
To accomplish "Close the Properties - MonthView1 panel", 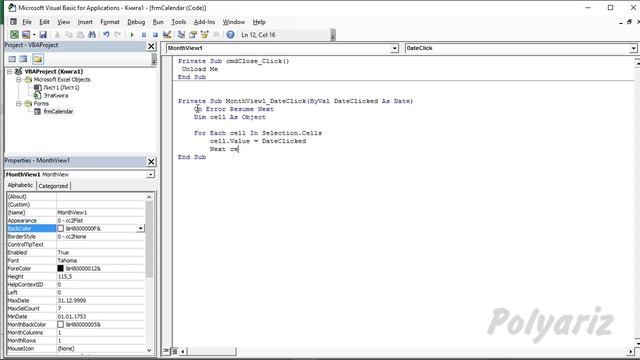I will (x=151, y=162).
